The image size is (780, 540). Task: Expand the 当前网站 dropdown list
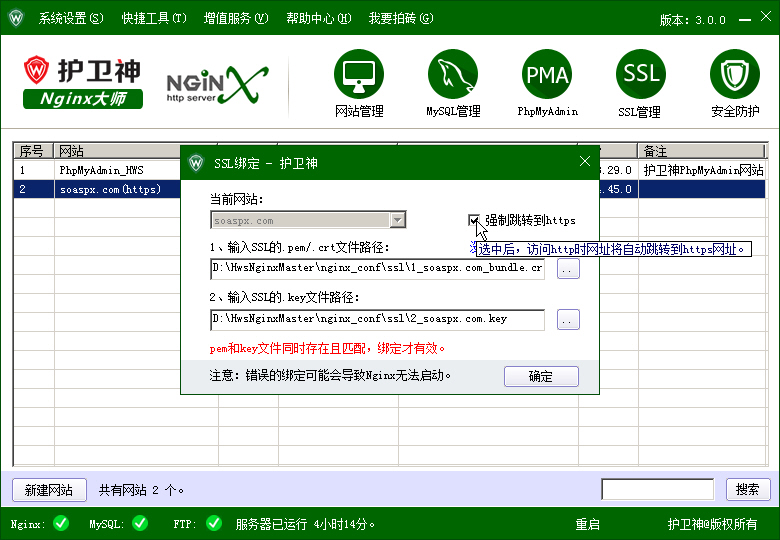397,221
